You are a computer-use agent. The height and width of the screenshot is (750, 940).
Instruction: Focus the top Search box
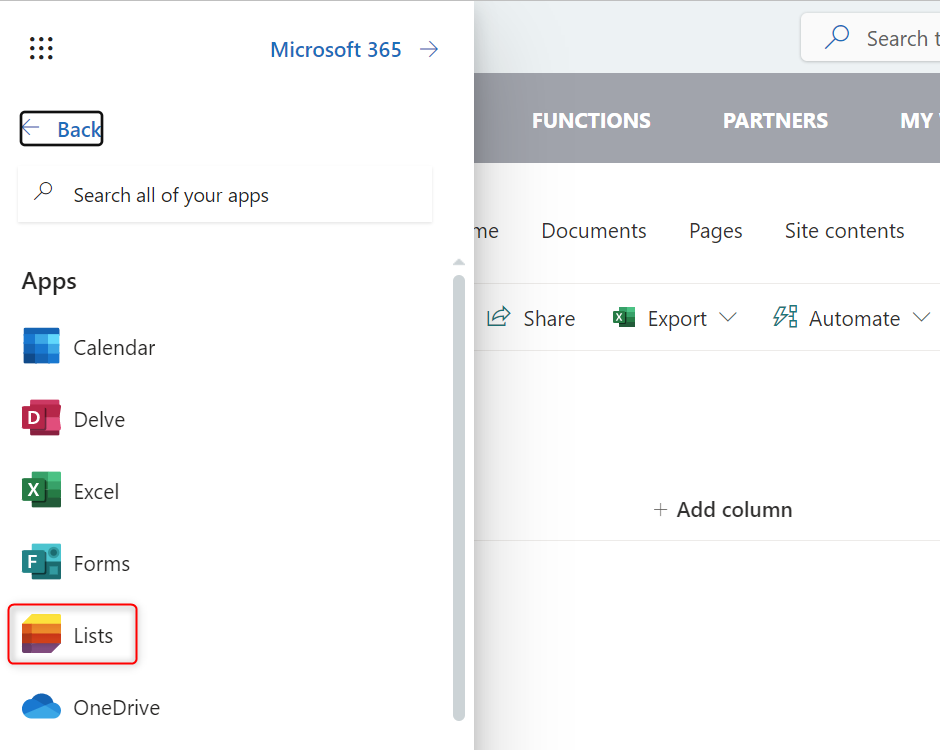tap(870, 38)
